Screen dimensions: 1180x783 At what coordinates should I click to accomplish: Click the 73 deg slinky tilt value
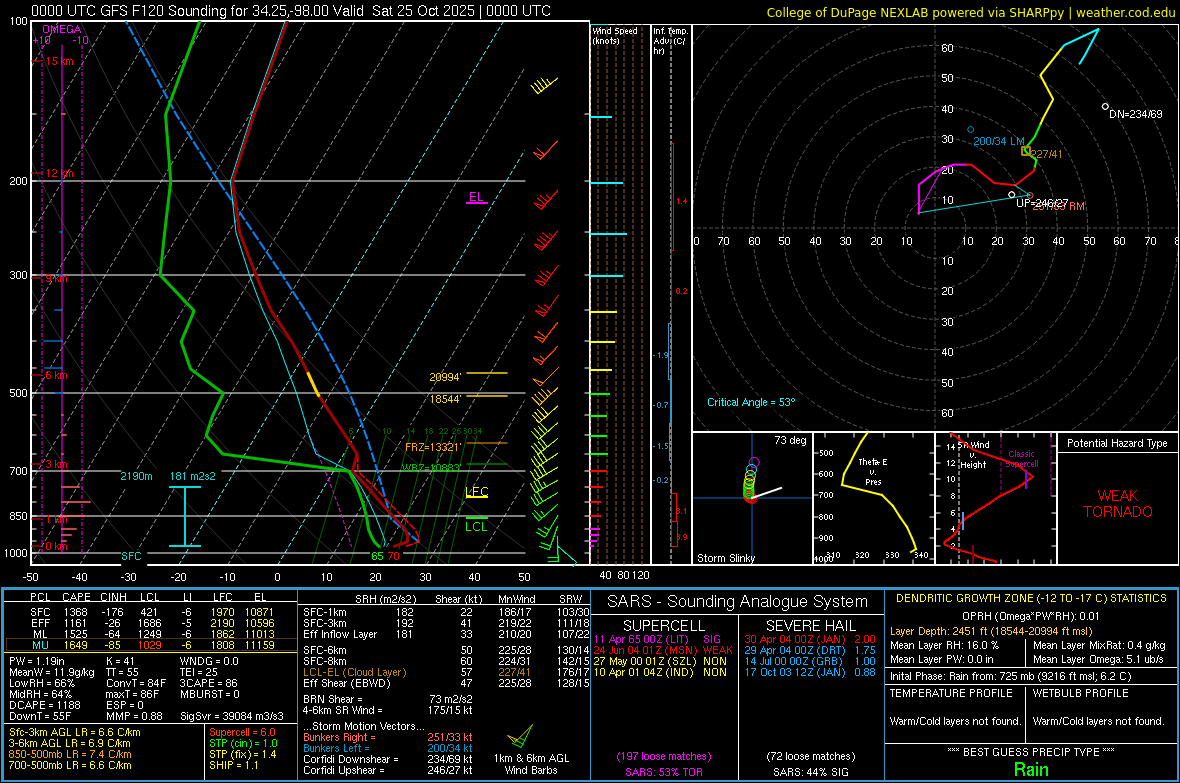coord(790,440)
